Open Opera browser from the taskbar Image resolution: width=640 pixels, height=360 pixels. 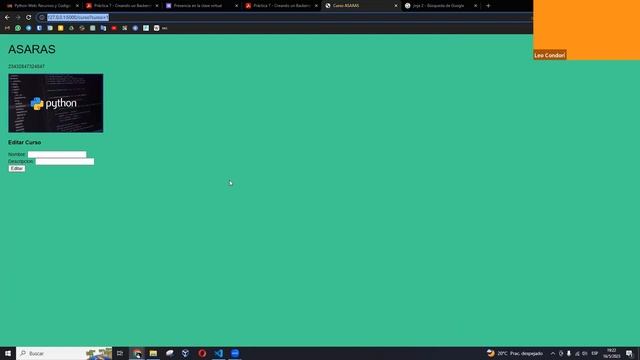click(x=202, y=353)
